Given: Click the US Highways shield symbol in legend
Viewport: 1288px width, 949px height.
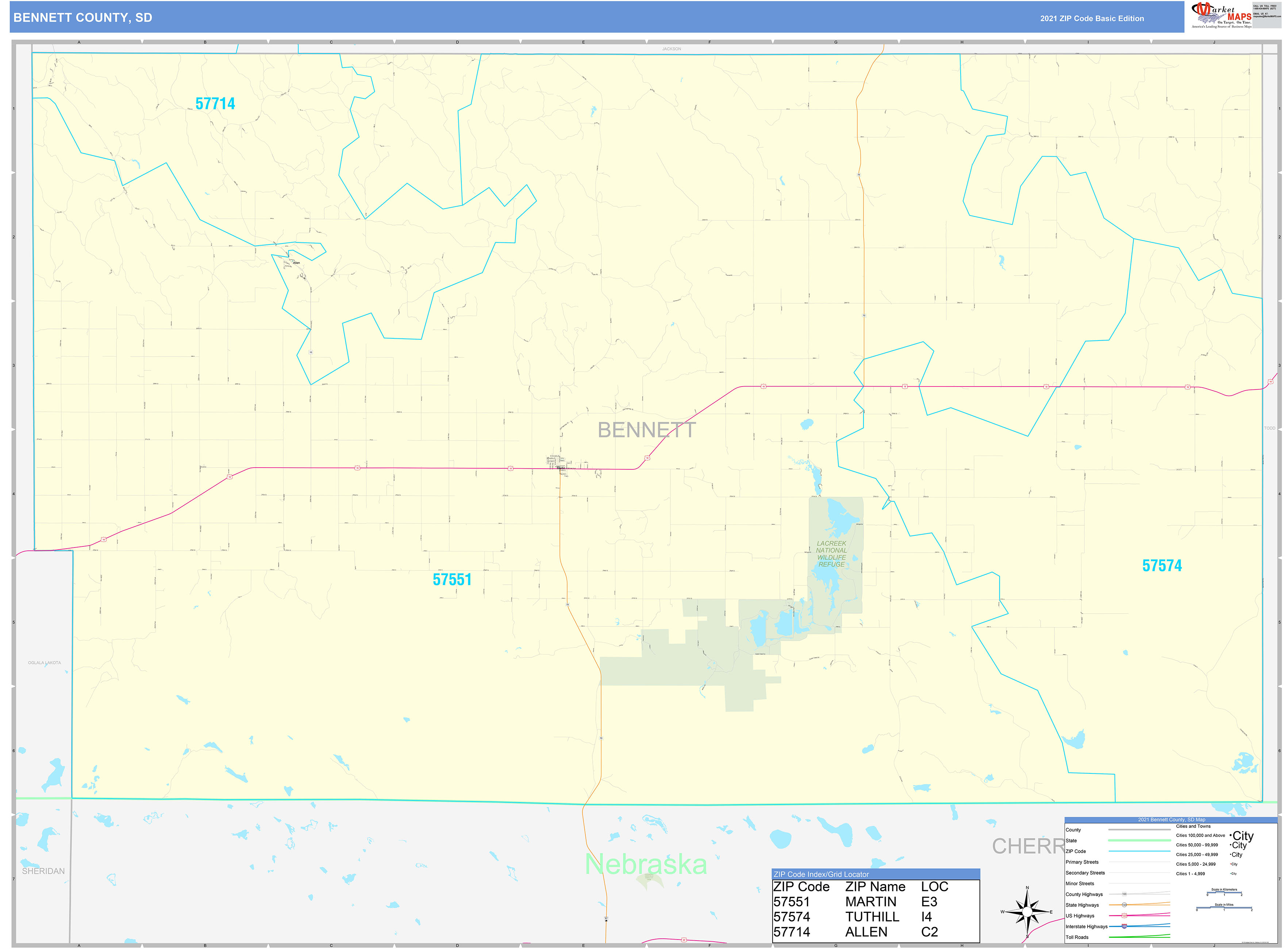Looking at the screenshot, I should pos(1124,916).
